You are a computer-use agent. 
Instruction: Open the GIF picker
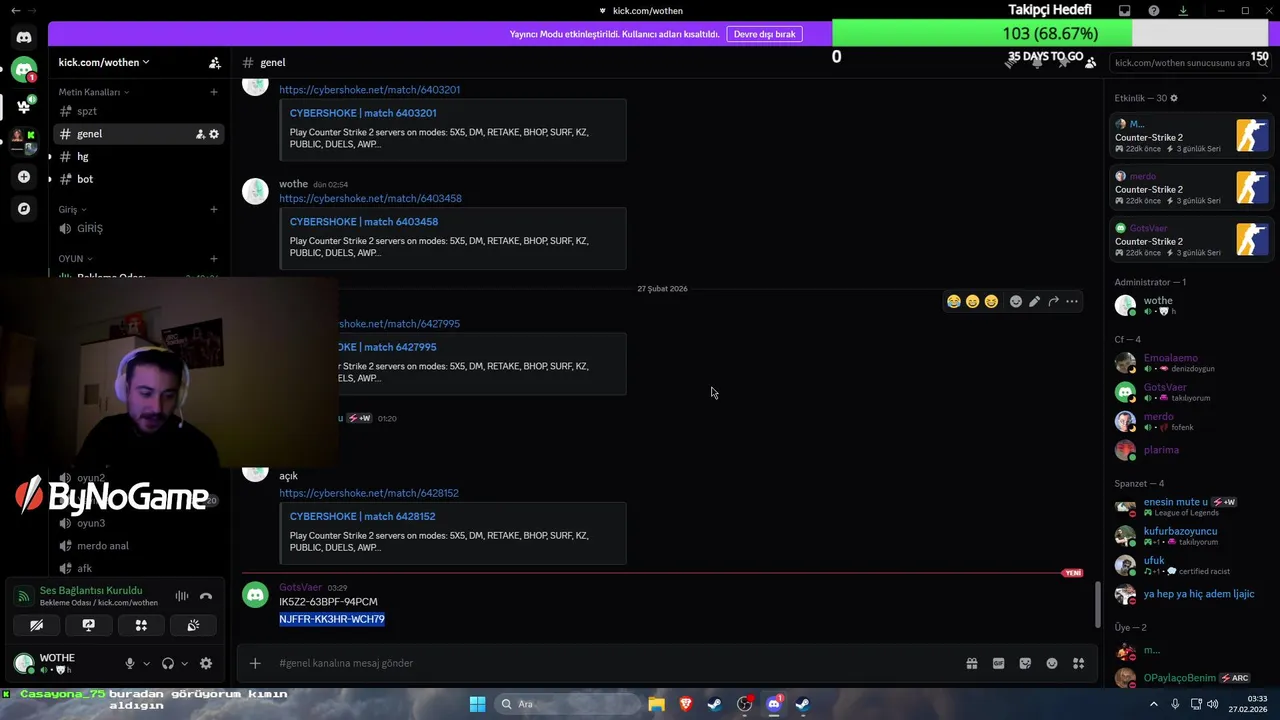point(998,663)
